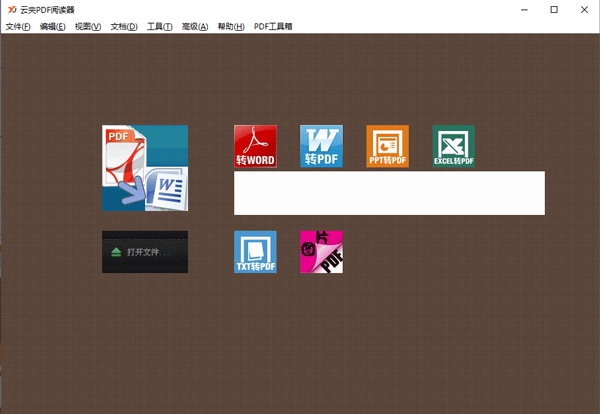Close the 云夹PDF阅读器 window
Screen dimensions: 600x414
pyautogui.click(x=584, y=10)
